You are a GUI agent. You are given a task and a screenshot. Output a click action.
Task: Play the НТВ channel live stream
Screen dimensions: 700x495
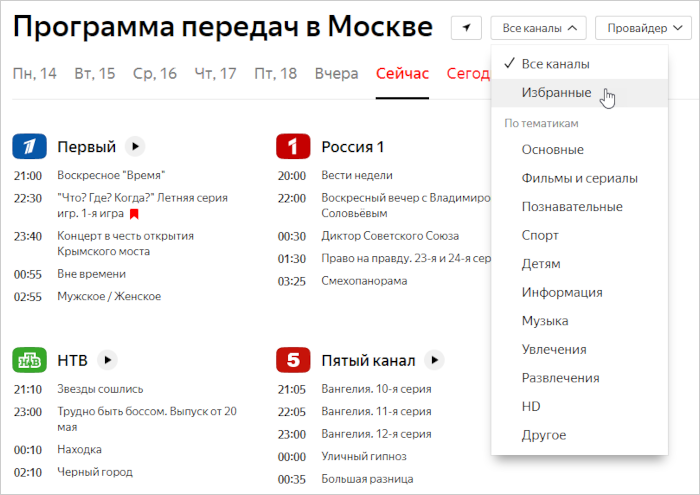point(107,360)
